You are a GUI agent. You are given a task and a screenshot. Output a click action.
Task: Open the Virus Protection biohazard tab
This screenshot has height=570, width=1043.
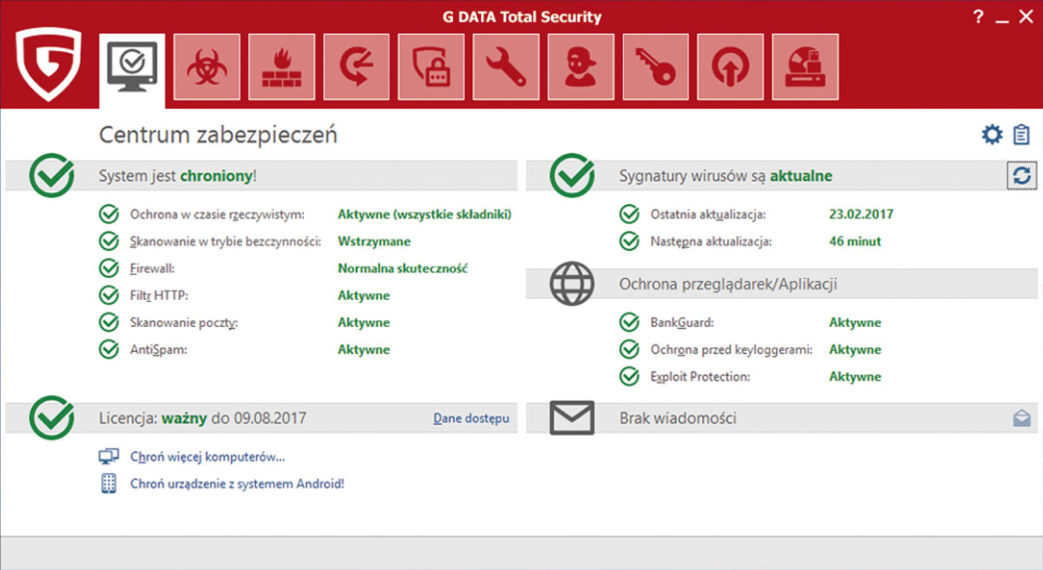pos(207,67)
